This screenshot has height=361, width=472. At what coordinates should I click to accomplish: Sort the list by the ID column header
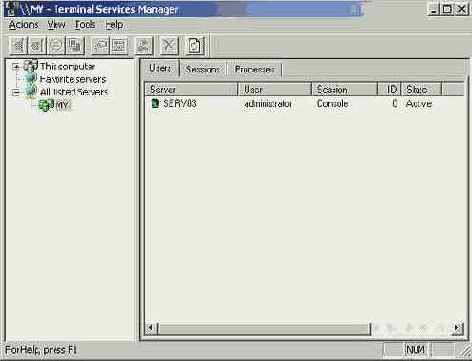pyautogui.click(x=389, y=89)
